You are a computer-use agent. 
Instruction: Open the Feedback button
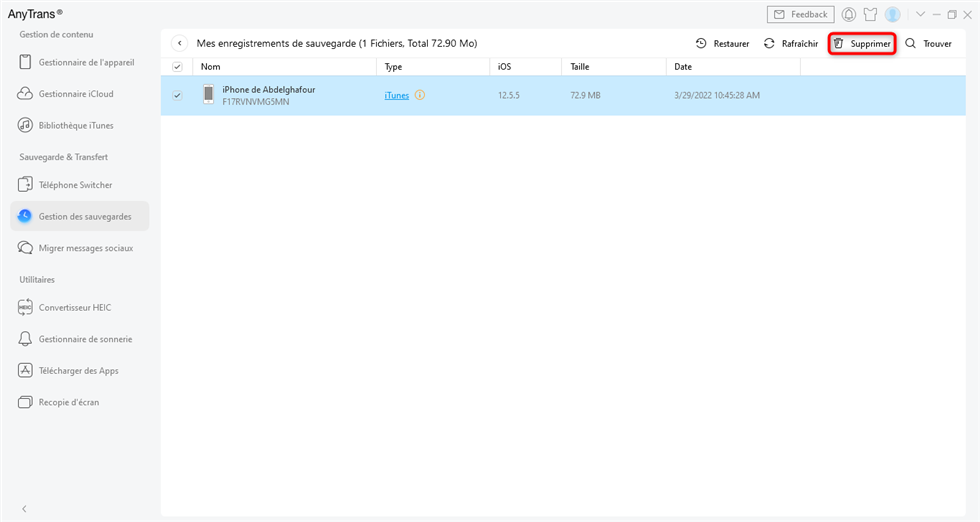801,14
